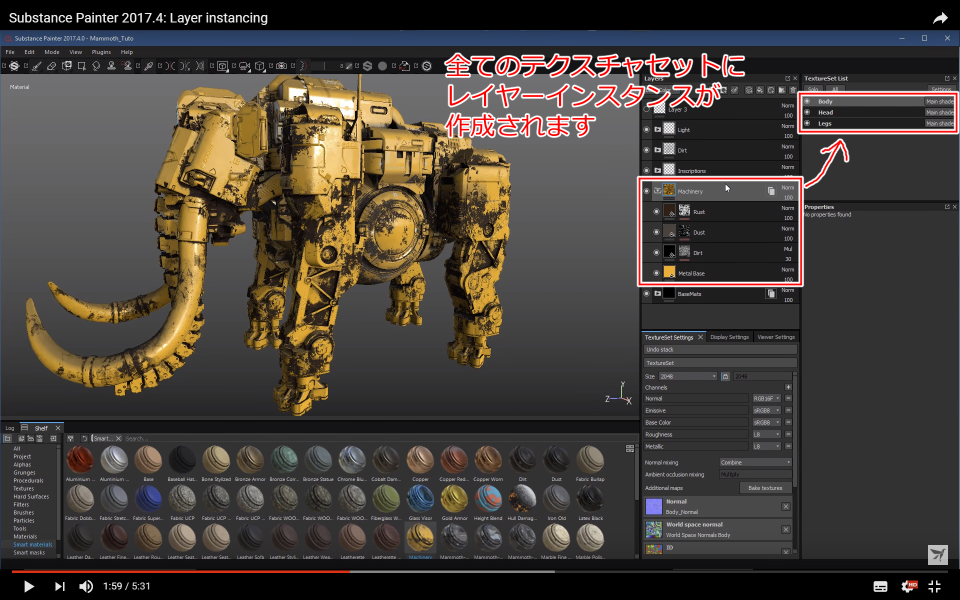Delete layer using Layers panel trash icon
This screenshot has width=960, height=600.
tap(793, 90)
